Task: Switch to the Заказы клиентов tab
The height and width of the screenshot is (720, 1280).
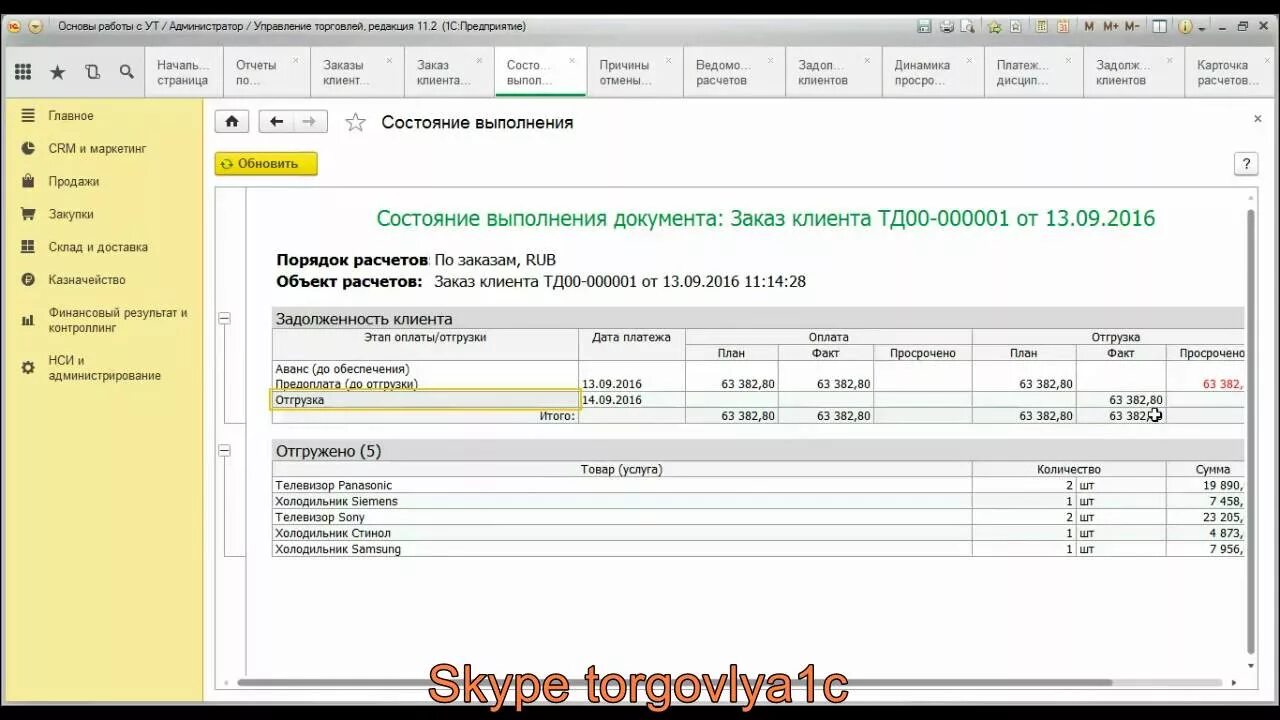Action: pyautogui.click(x=356, y=72)
